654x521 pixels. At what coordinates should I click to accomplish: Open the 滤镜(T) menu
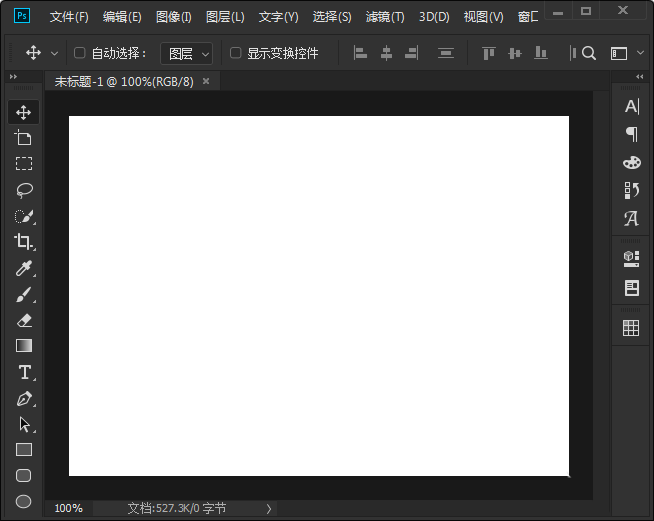pos(385,17)
